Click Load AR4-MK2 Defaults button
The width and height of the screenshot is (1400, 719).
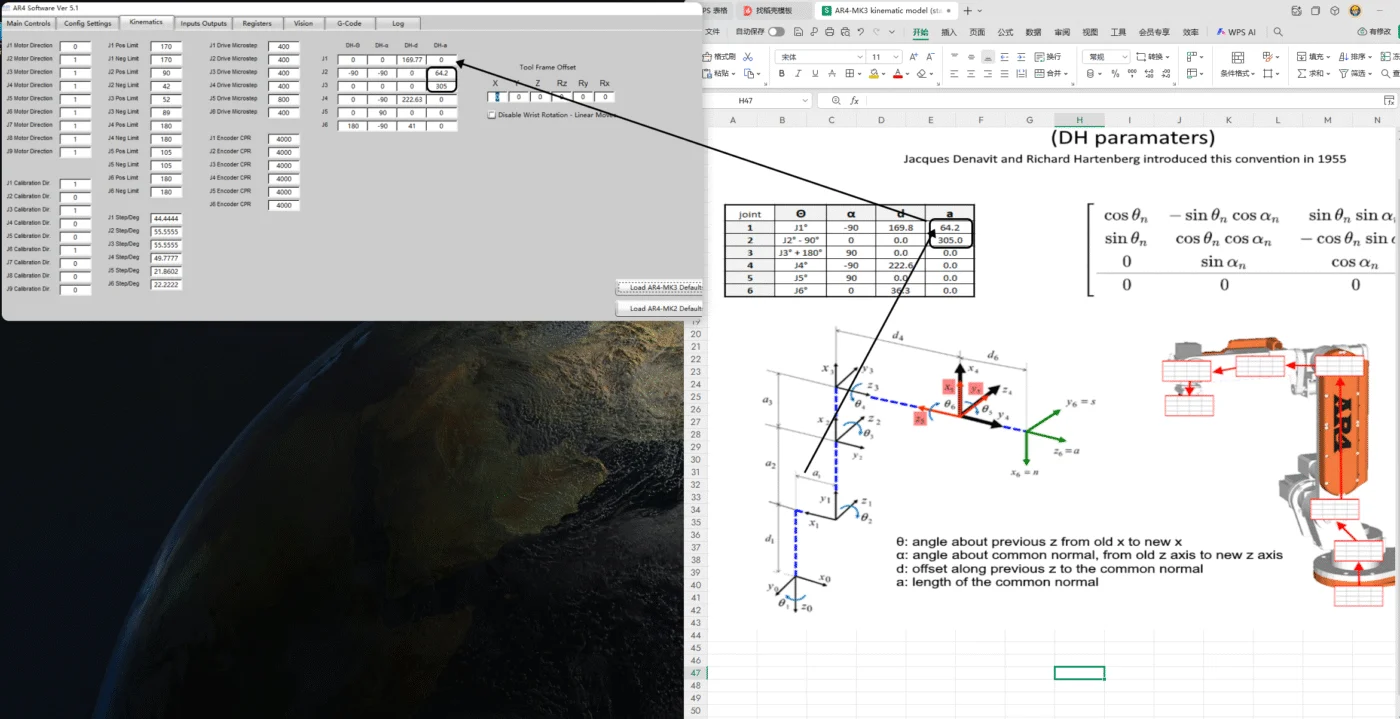coord(659,309)
